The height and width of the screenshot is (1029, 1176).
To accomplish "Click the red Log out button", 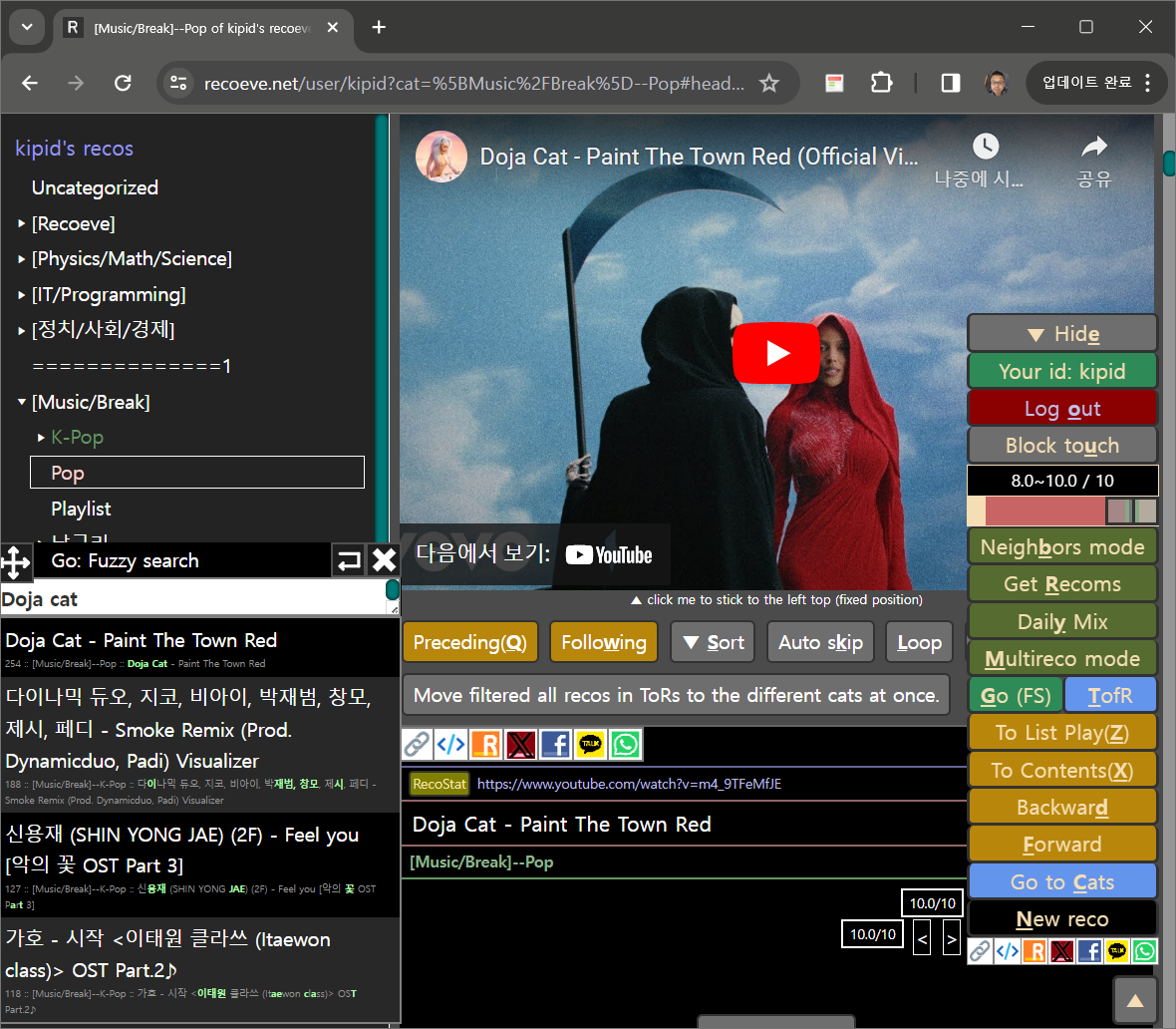I will [x=1062, y=408].
